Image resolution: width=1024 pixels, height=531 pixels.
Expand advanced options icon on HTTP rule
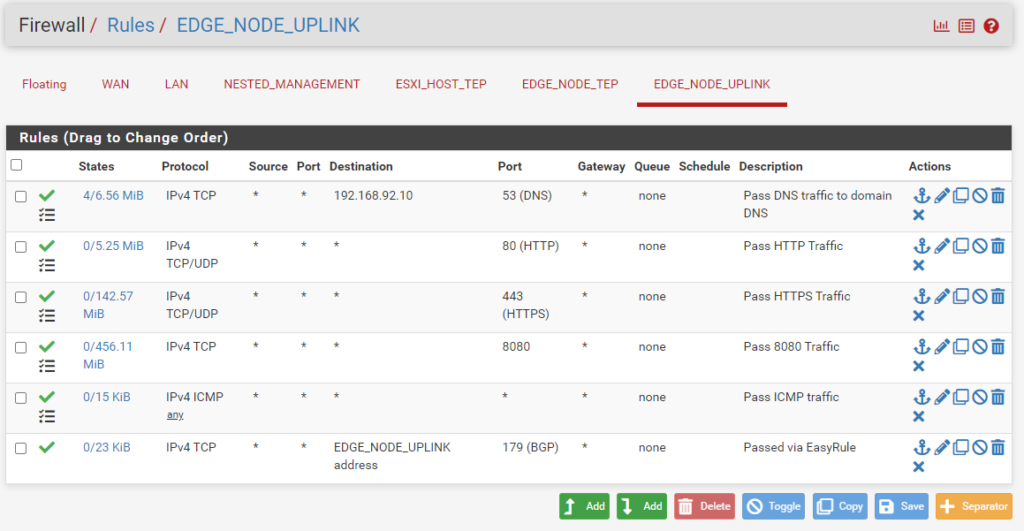pyautogui.click(x=47, y=265)
